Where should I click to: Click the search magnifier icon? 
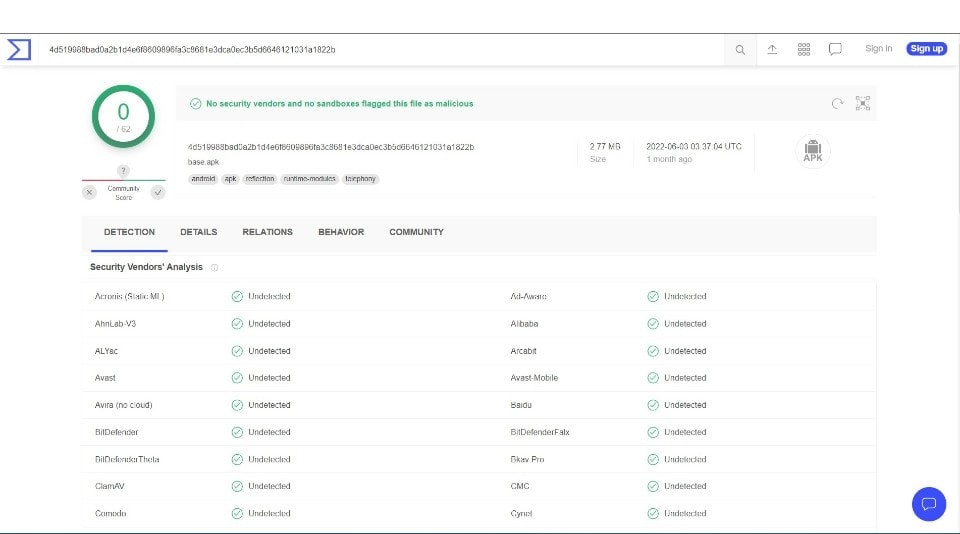tap(740, 49)
